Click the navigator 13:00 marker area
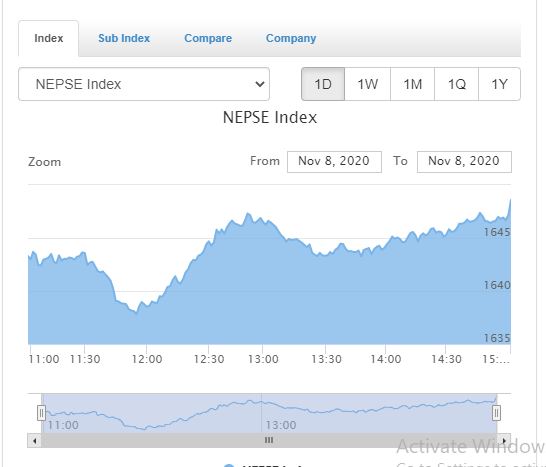Image resolution: width=546 pixels, height=467 pixels. pos(281,425)
